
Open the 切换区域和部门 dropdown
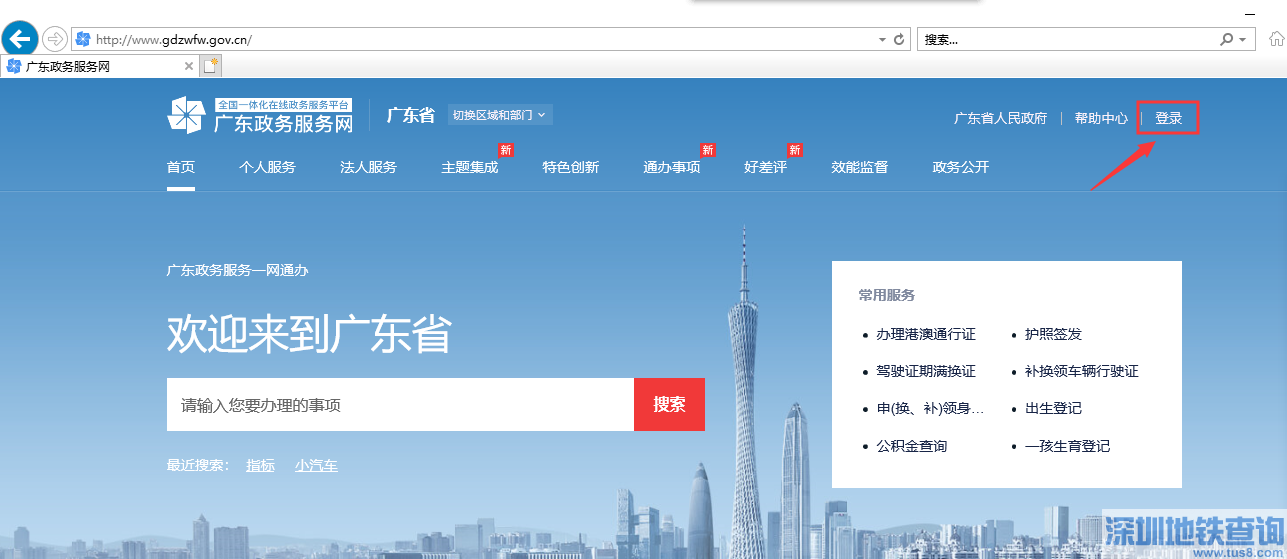[499, 115]
